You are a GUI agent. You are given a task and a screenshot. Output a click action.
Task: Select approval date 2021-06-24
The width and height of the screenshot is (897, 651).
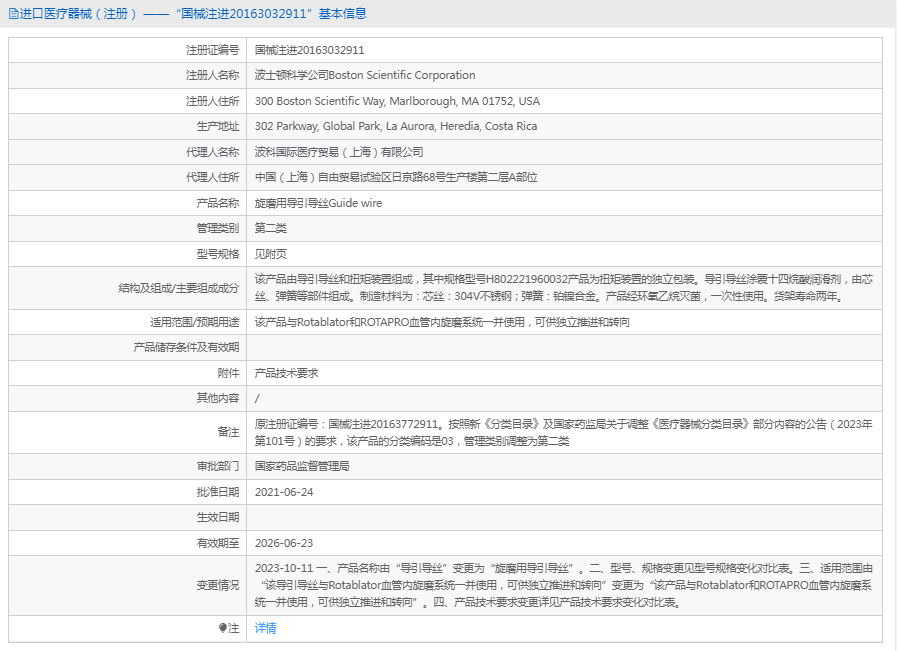coord(284,492)
